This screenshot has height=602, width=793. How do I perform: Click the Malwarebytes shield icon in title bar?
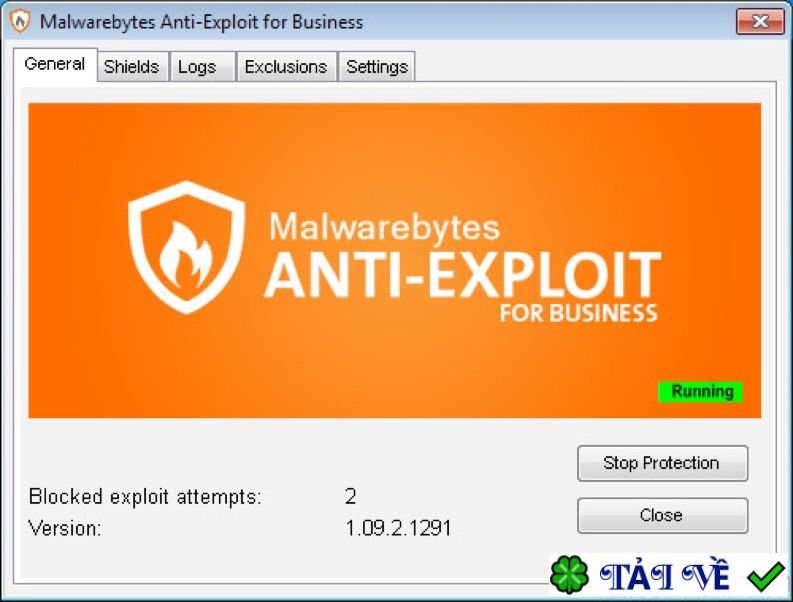point(20,22)
